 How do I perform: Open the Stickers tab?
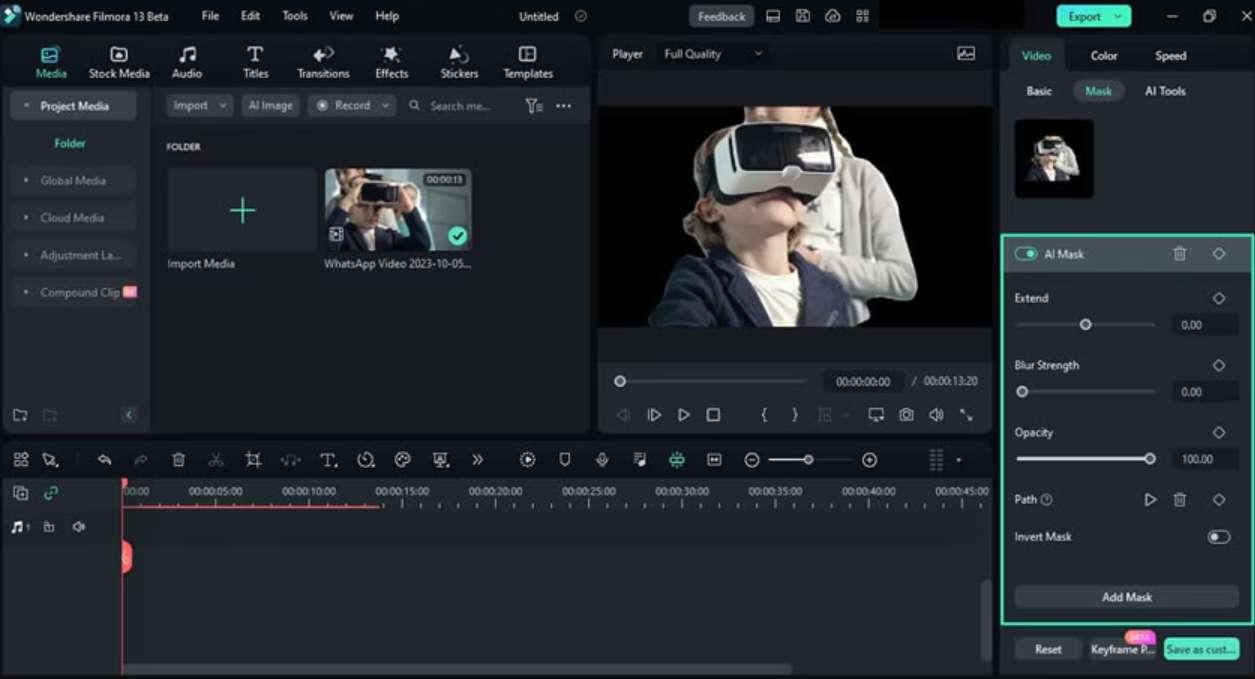coord(458,62)
